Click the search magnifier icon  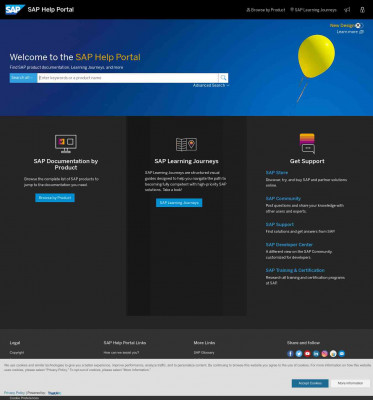[223, 78]
